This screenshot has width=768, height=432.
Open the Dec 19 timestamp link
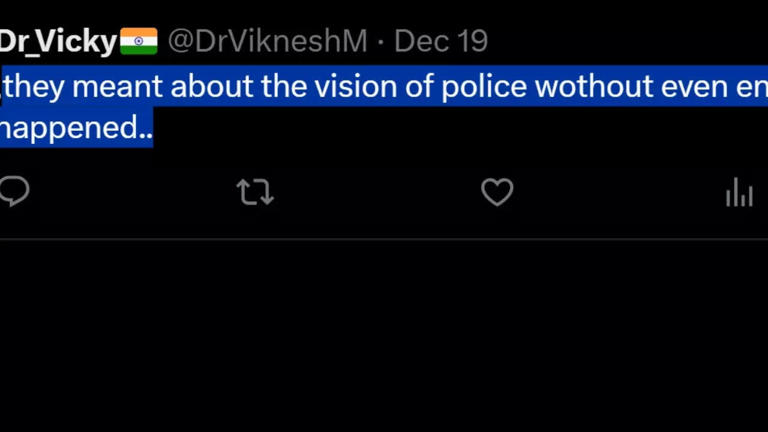click(x=441, y=42)
